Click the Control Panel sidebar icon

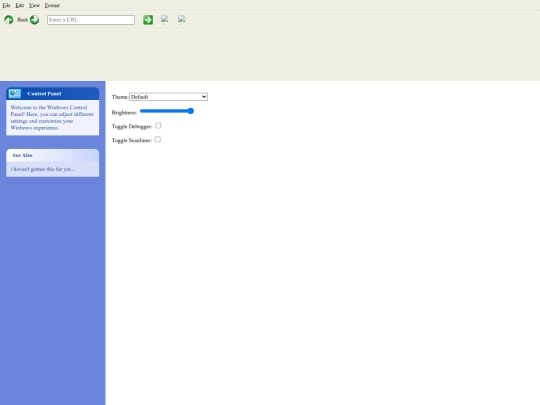pos(15,93)
